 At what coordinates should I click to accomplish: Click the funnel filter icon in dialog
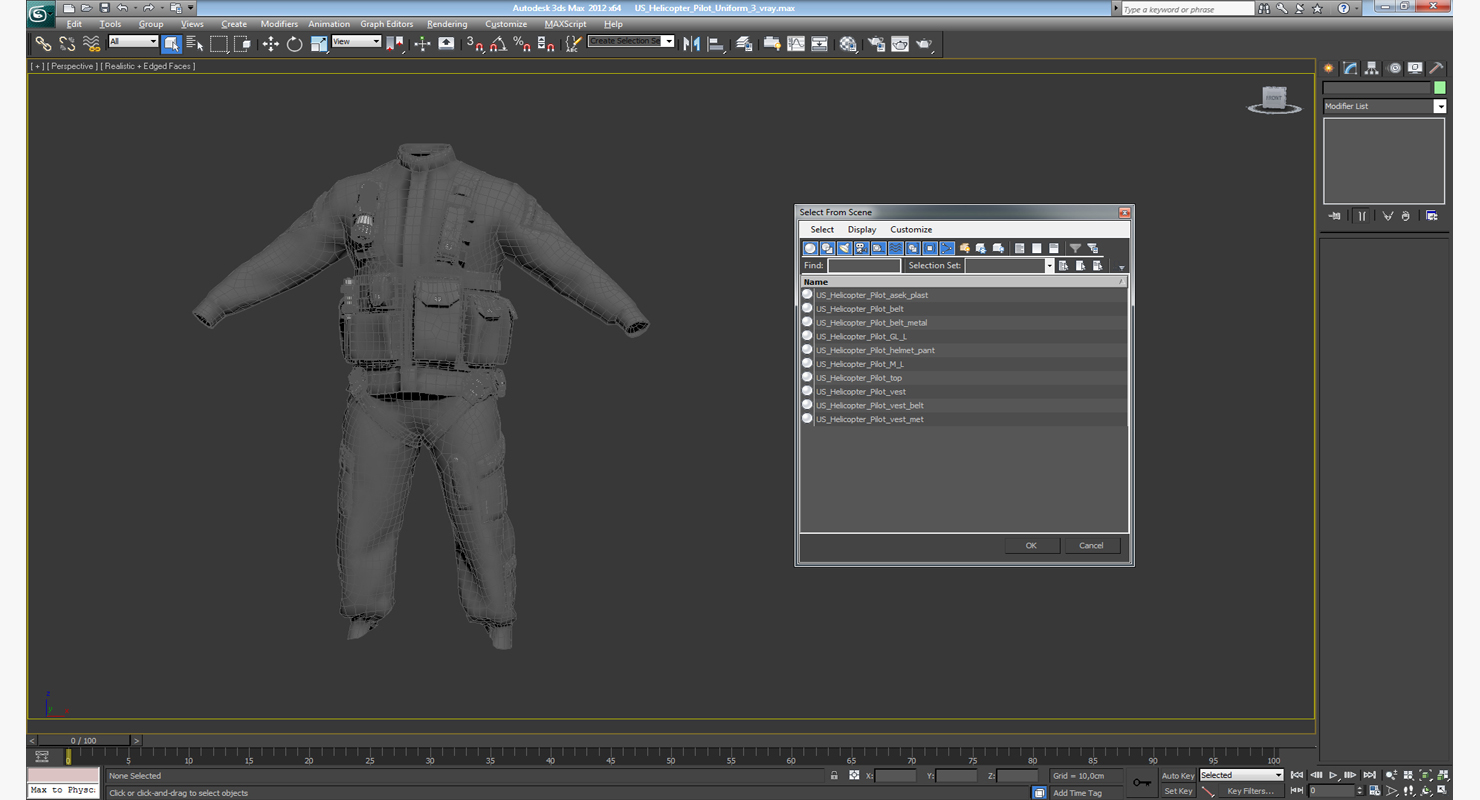[x=1075, y=248]
